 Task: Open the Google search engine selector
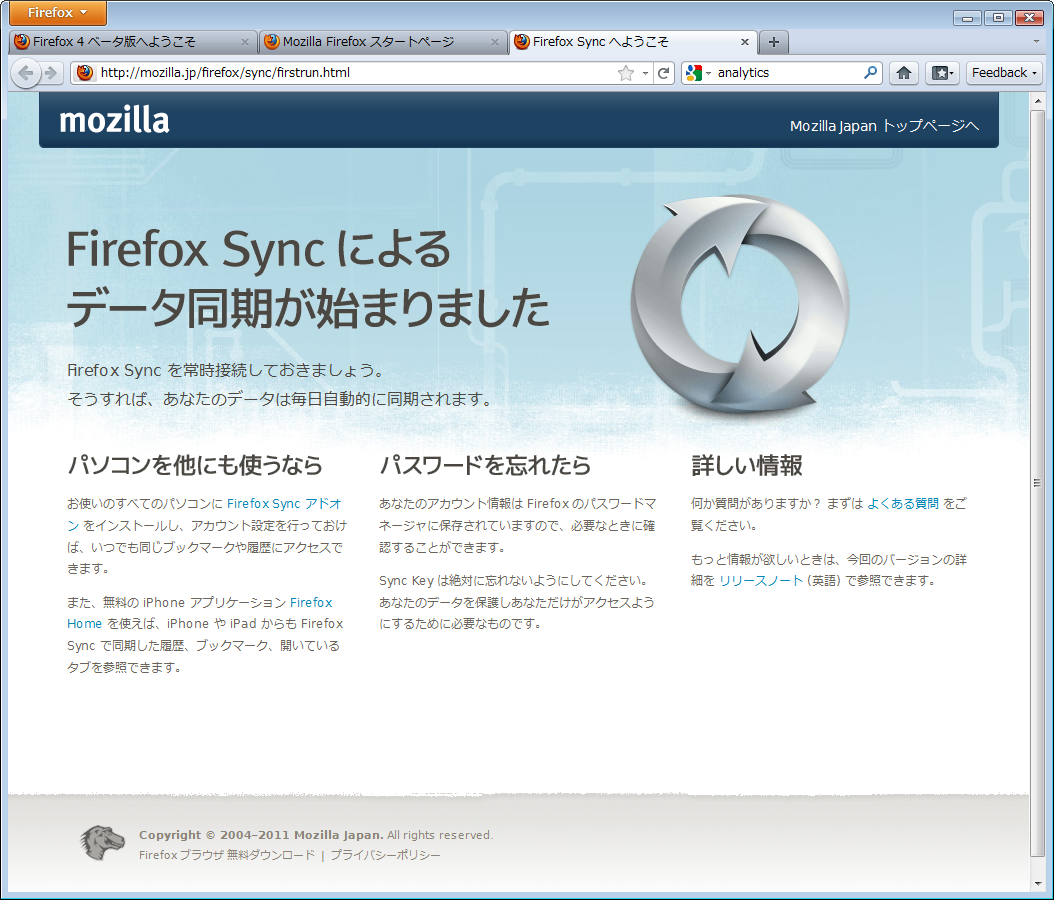698,73
